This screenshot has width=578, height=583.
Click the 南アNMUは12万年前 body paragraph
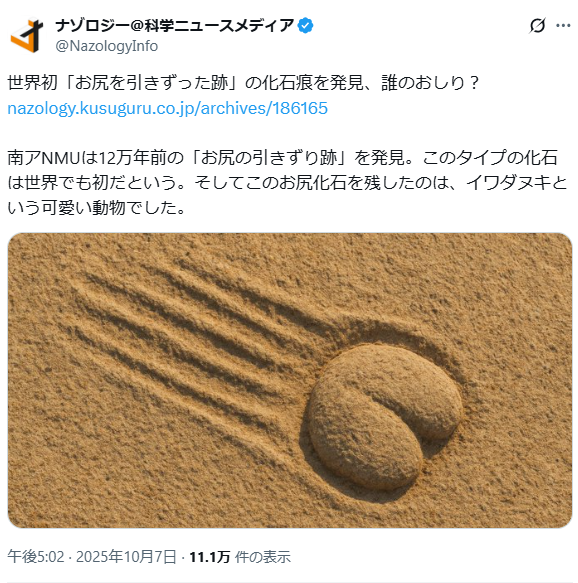[x=287, y=183]
